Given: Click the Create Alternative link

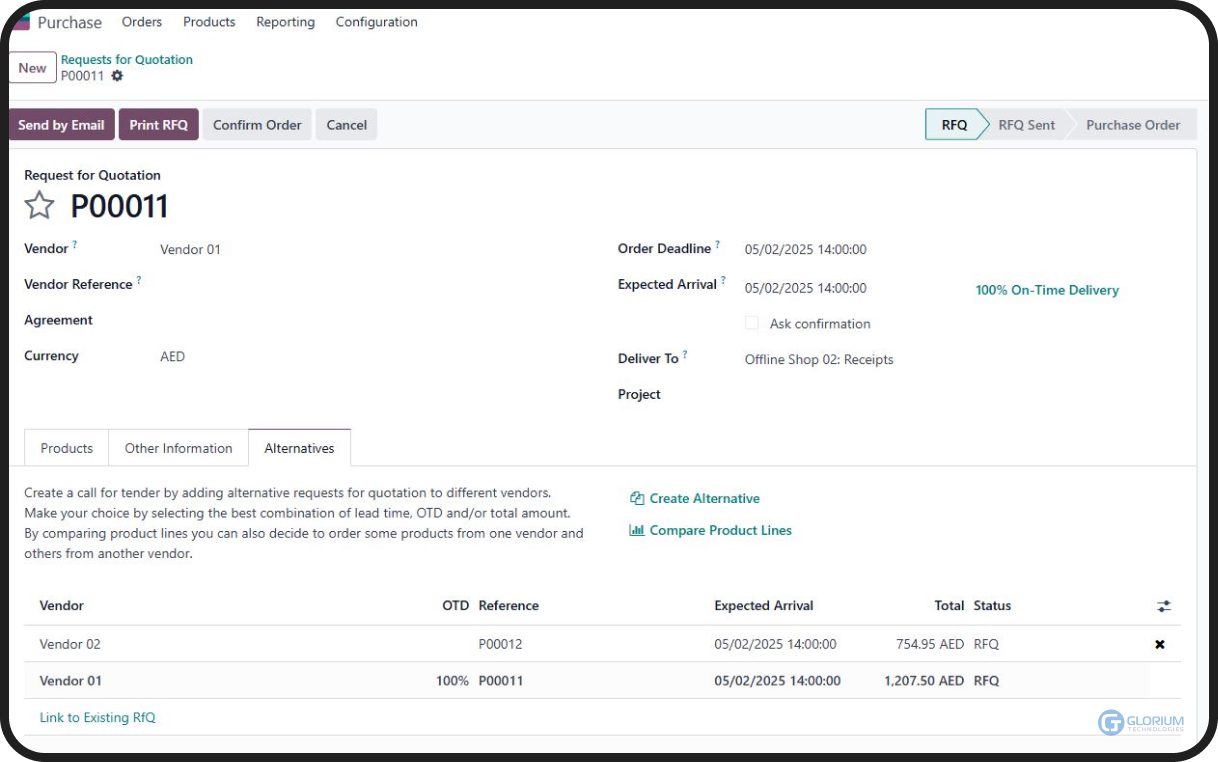Looking at the screenshot, I should tap(704, 498).
